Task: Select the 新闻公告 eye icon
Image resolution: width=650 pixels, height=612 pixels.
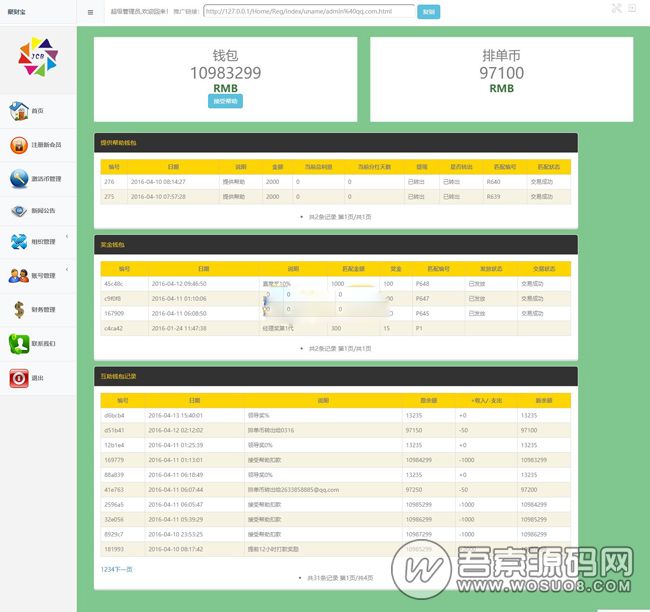Action: tap(18, 211)
